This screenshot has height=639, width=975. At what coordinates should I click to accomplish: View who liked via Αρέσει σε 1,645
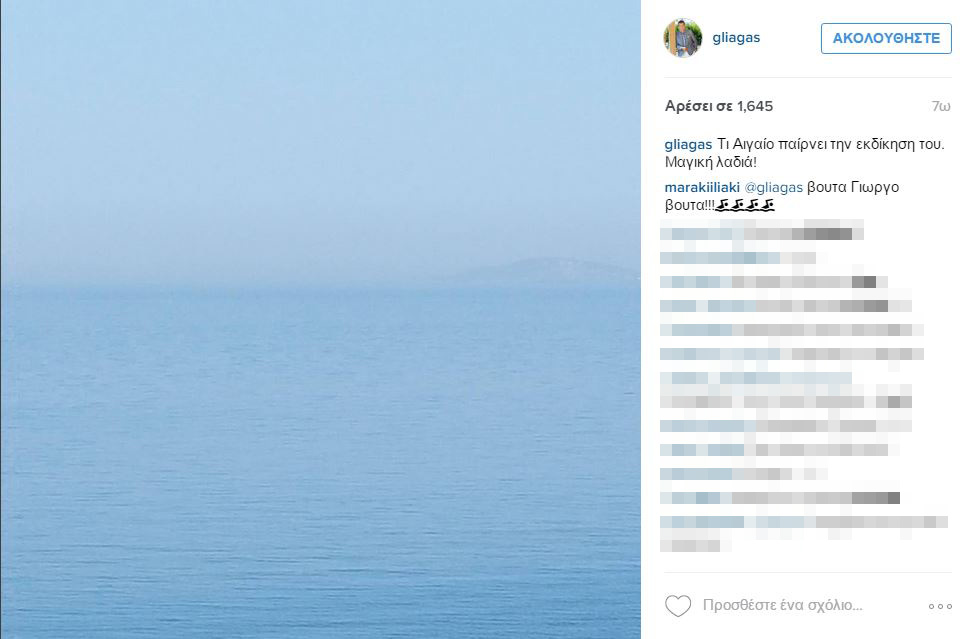click(719, 106)
